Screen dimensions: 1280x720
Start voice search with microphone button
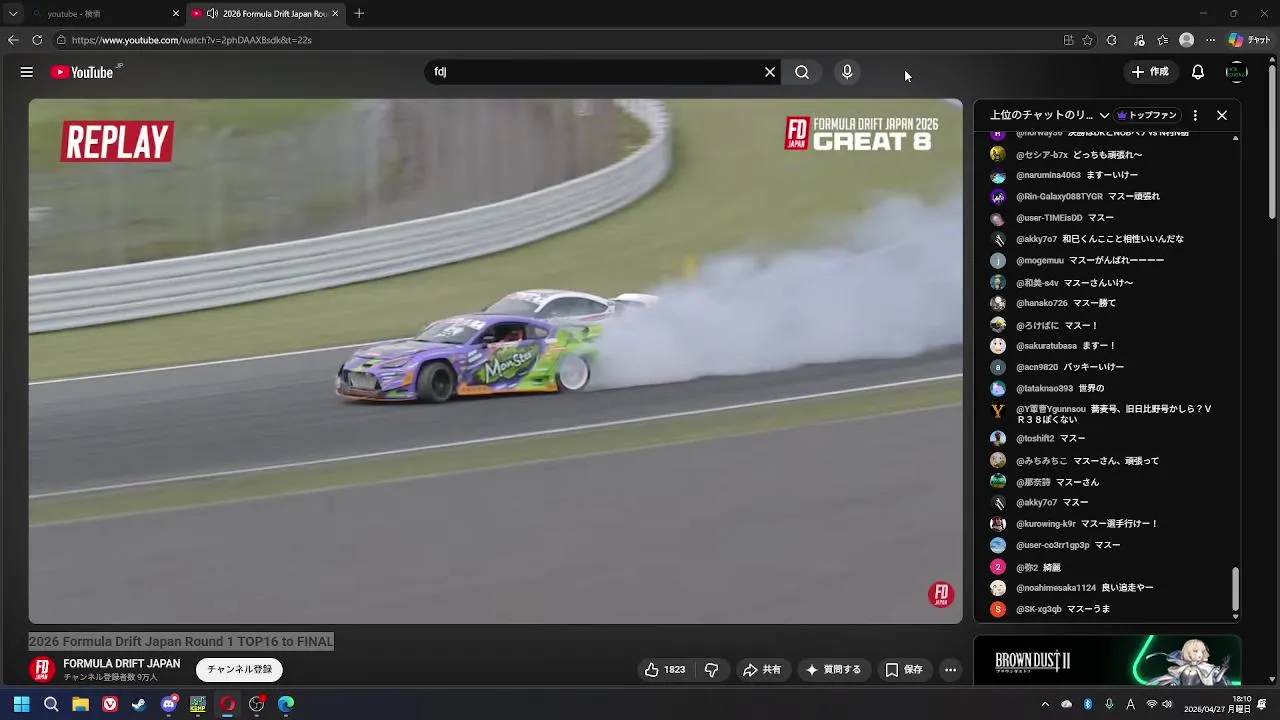[847, 72]
